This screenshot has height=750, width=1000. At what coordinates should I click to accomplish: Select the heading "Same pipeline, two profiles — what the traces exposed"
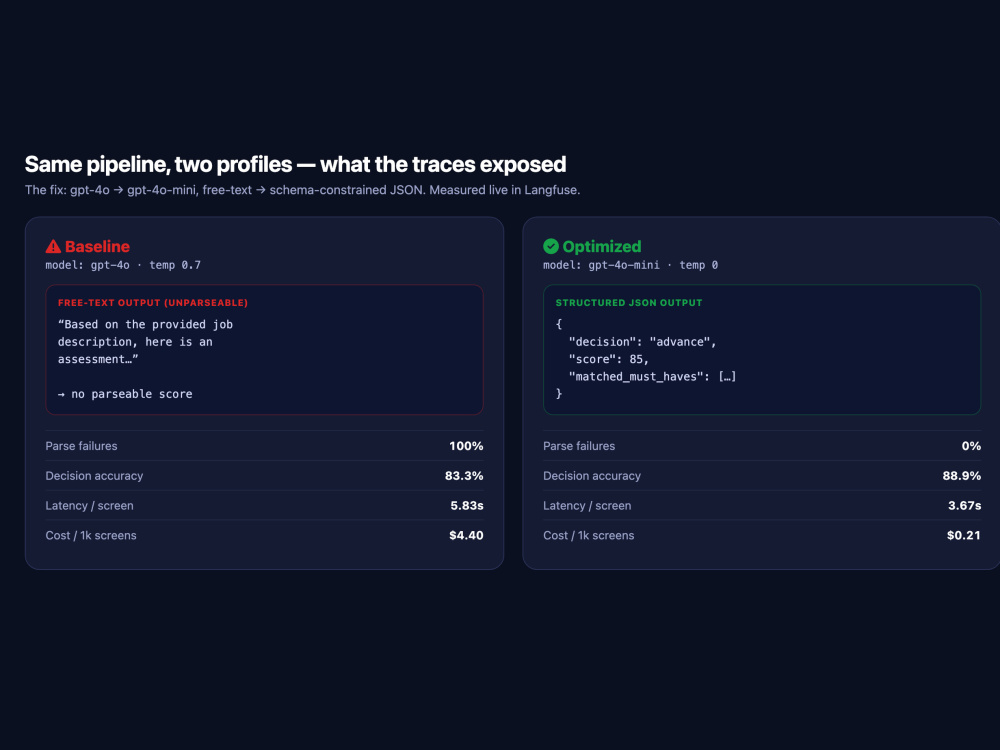[x=295, y=165]
